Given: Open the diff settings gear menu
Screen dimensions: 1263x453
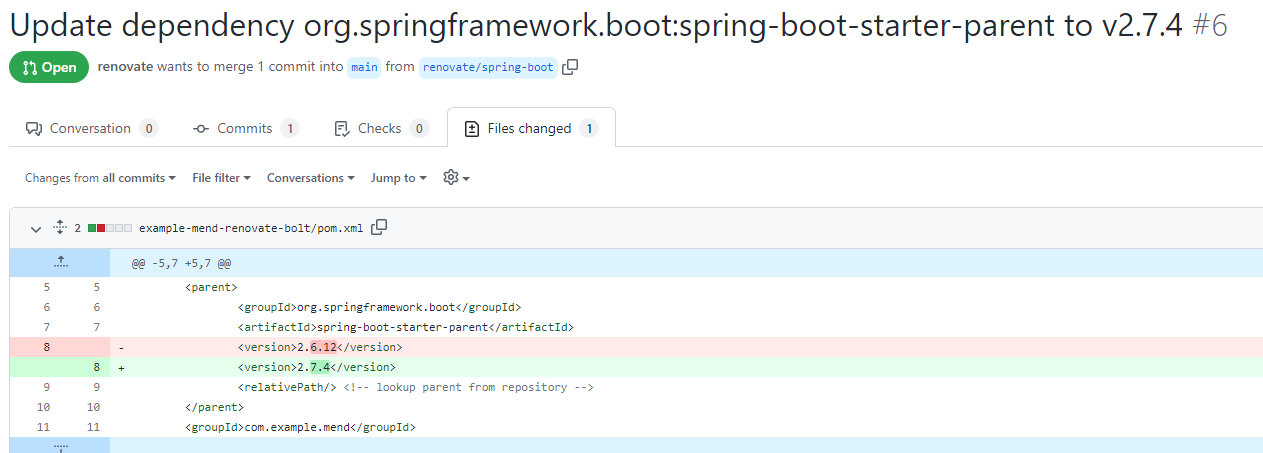Looking at the screenshot, I should click(x=456, y=178).
